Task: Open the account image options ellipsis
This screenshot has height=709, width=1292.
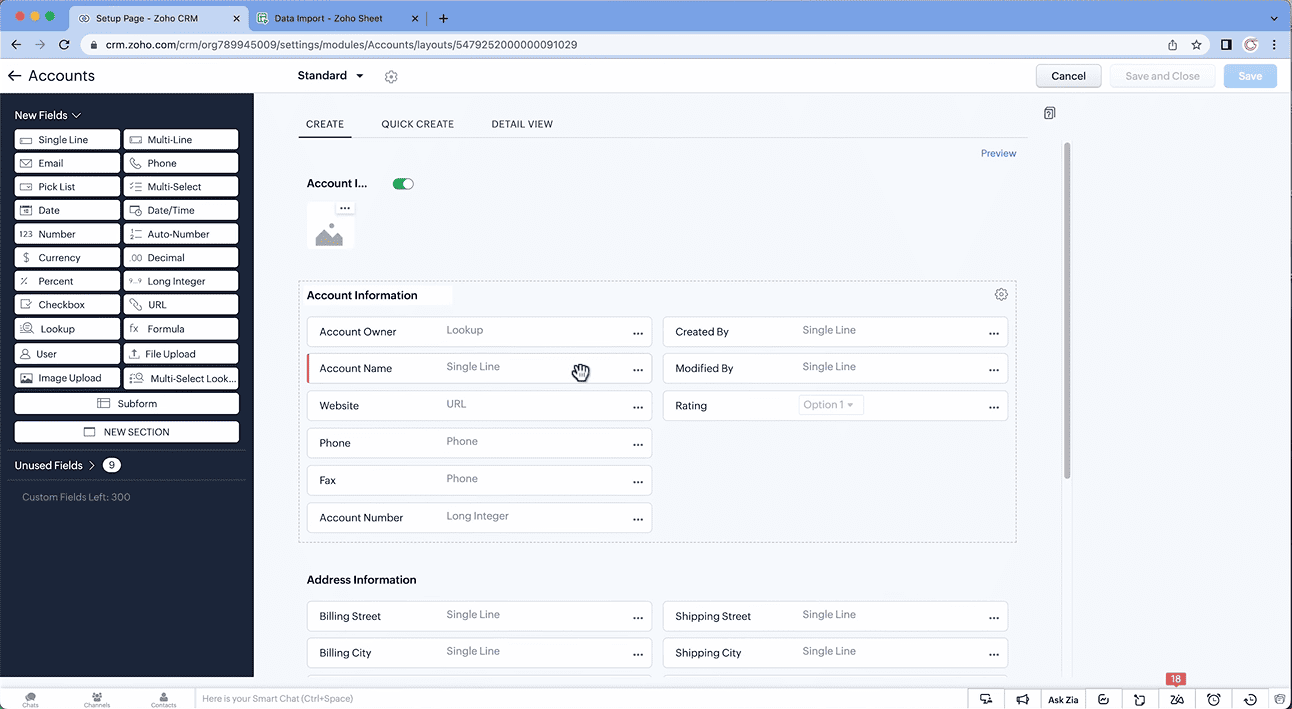Action: [x=345, y=208]
